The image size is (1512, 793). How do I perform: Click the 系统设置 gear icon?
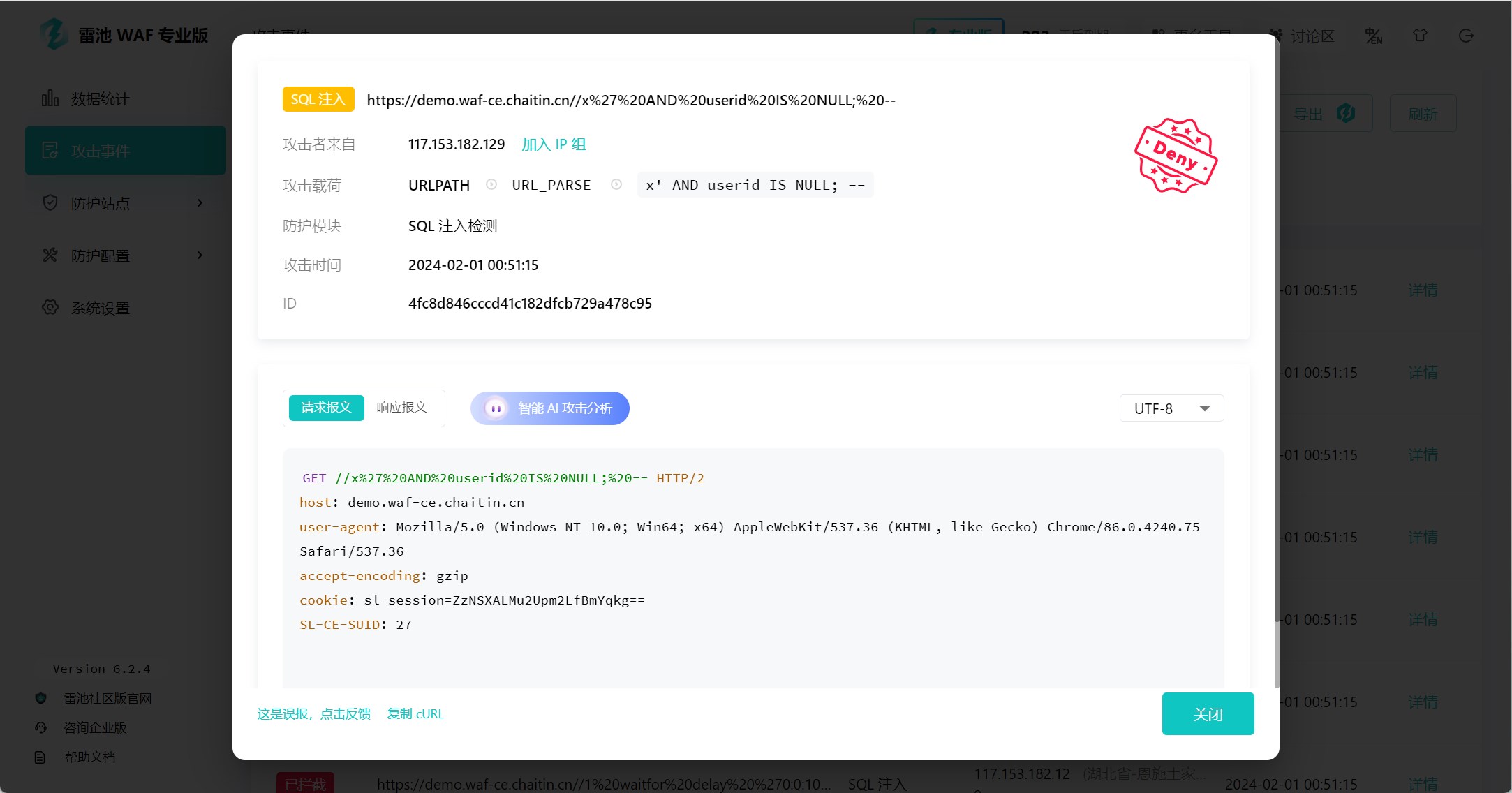coord(50,307)
